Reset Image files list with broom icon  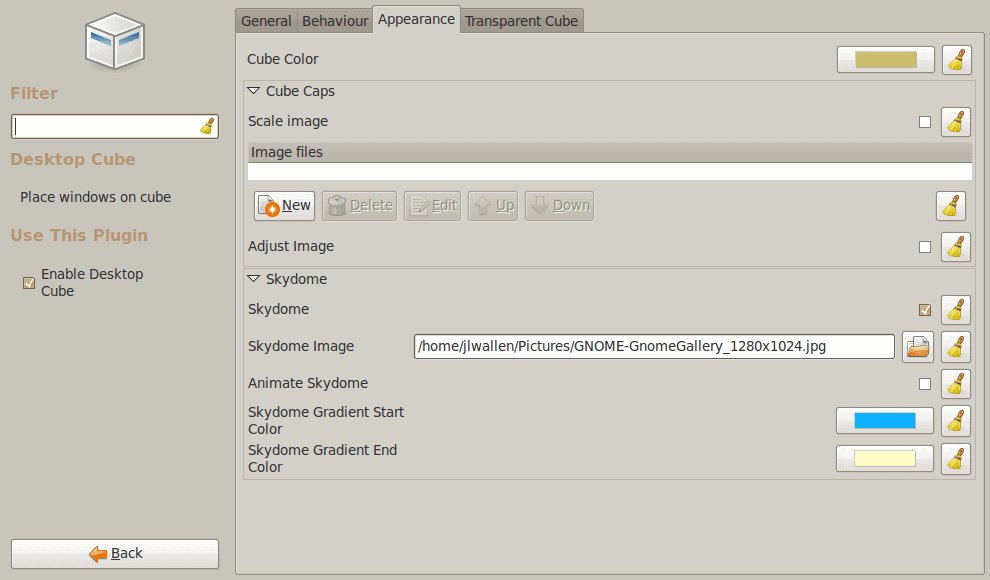point(950,206)
